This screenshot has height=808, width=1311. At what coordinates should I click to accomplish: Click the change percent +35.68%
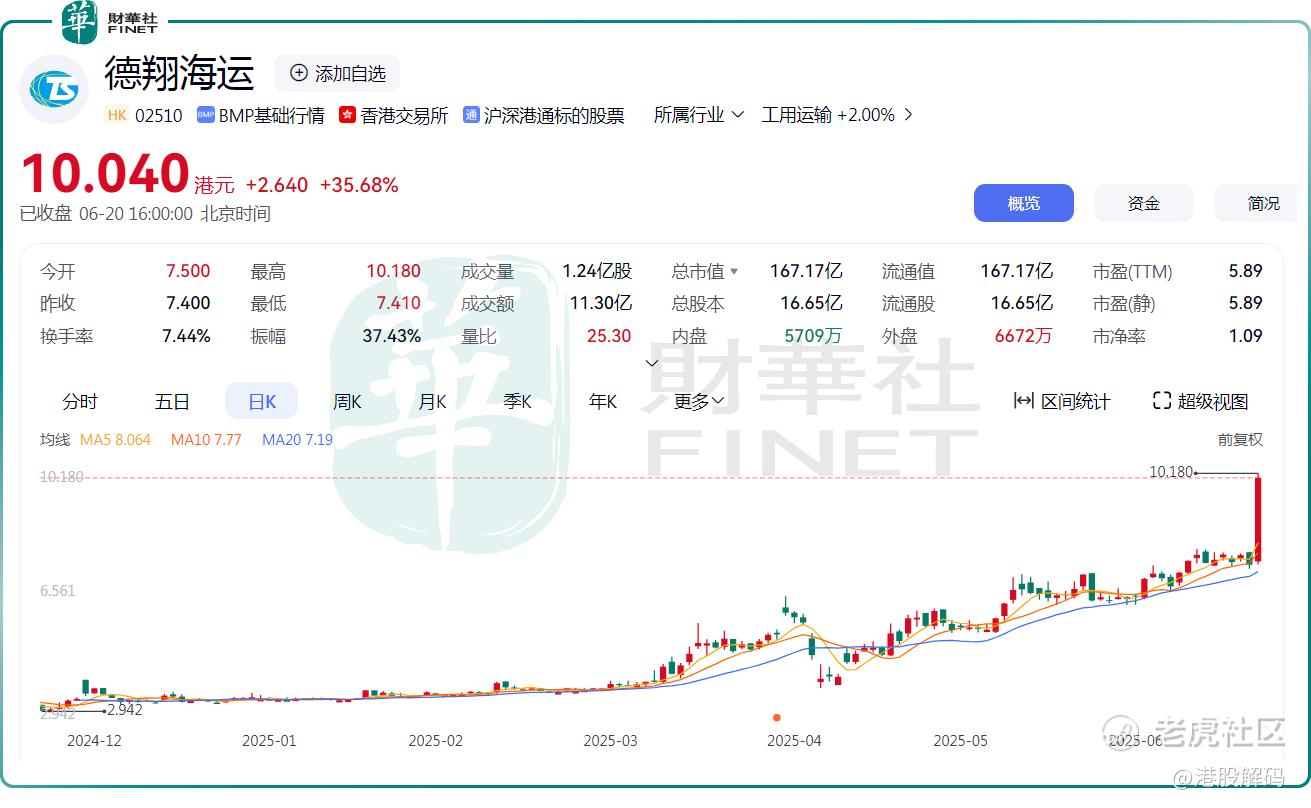[x=359, y=185]
